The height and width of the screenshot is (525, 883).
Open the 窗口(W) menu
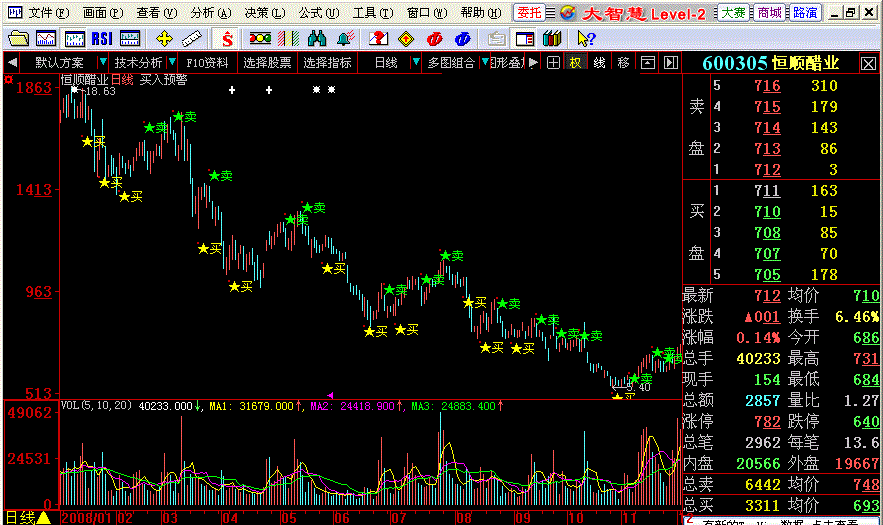point(427,12)
